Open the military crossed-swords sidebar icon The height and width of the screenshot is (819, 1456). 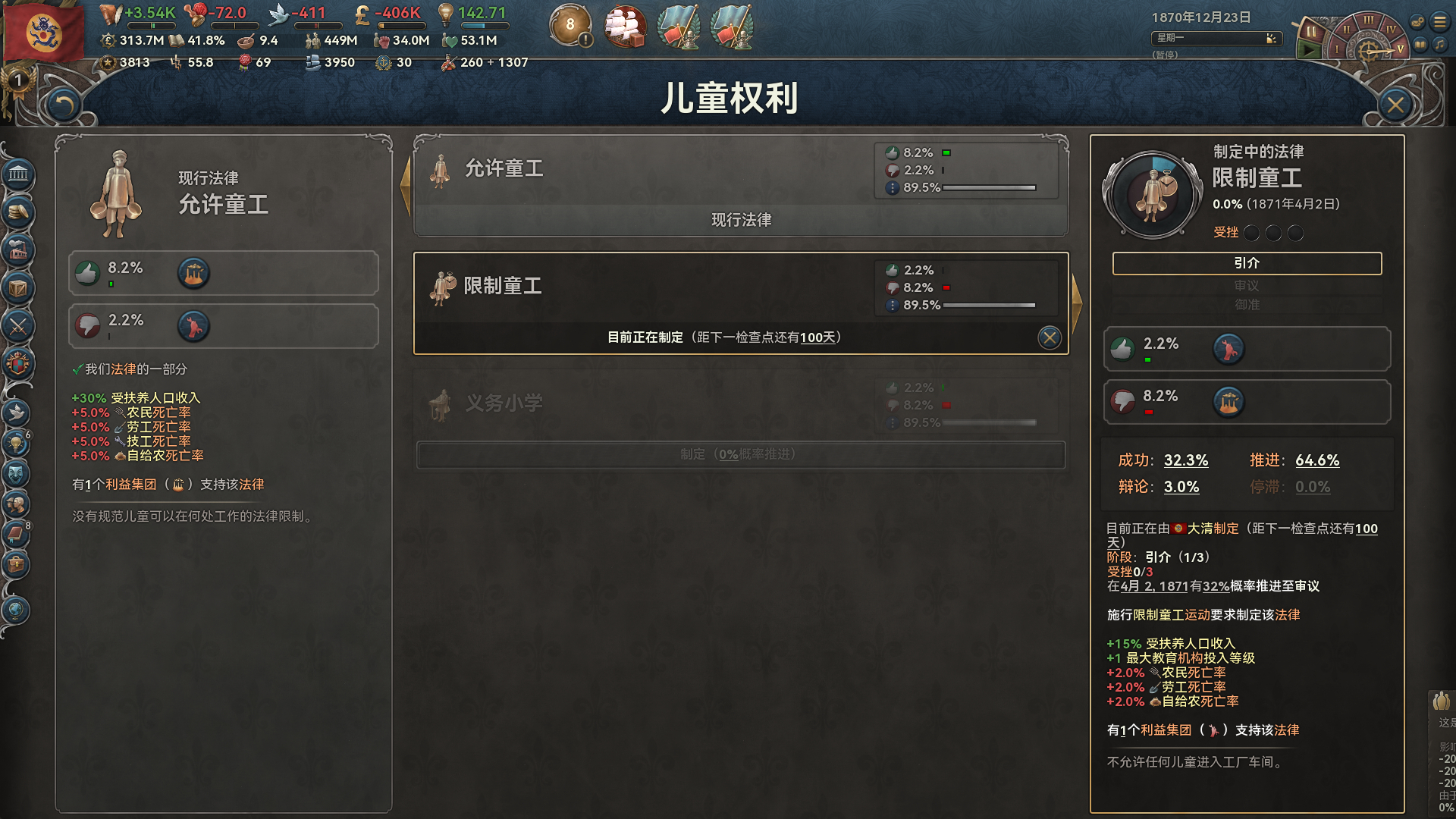(x=18, y=327)
